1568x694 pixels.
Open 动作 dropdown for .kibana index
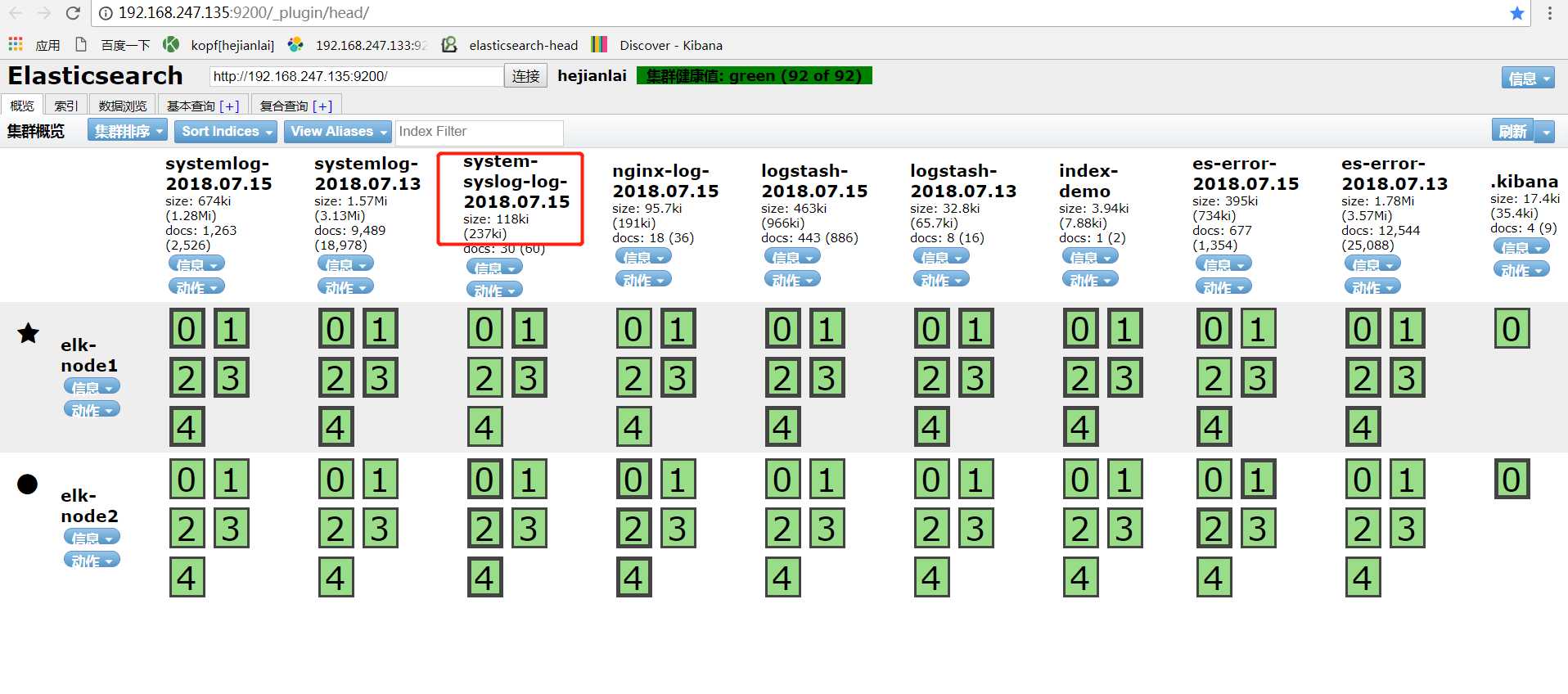(1521, 269)
